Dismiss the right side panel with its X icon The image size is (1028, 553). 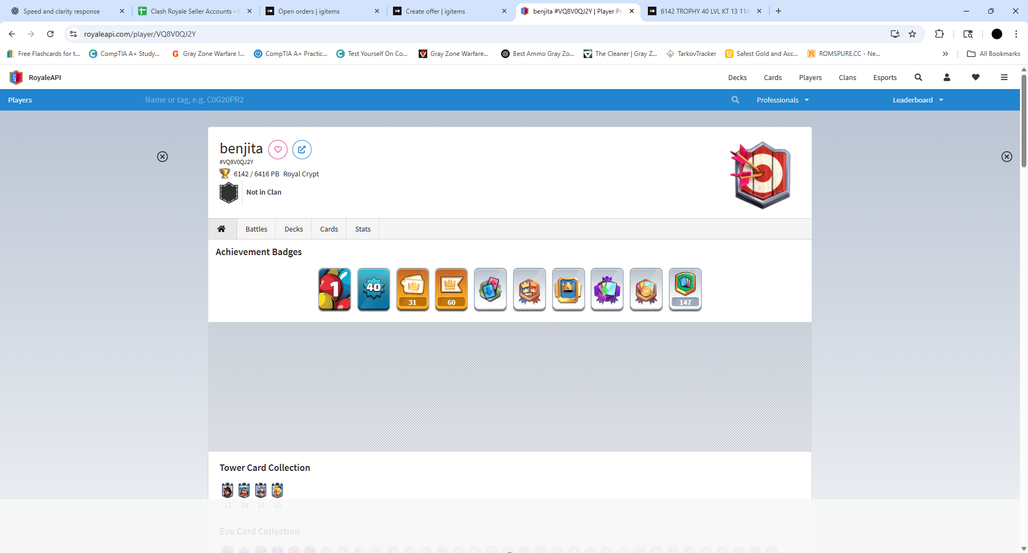1006,157
